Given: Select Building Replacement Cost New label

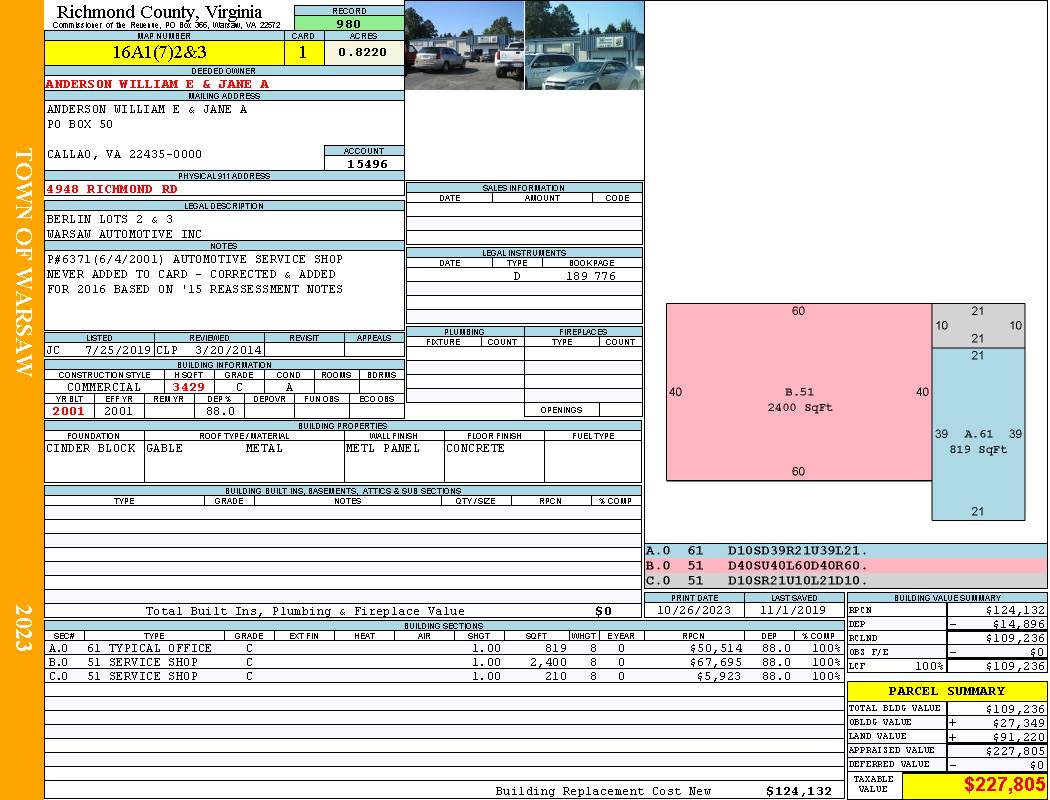Looking at the screenshot, I should (x=603, y=791).
